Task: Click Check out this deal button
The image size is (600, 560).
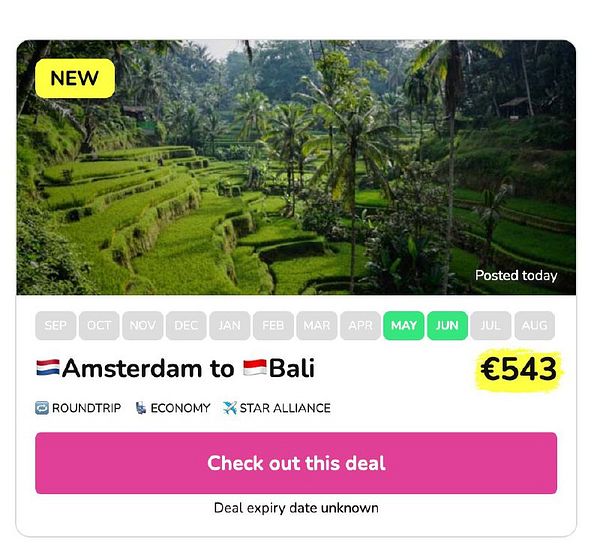Action: [296, 463]
